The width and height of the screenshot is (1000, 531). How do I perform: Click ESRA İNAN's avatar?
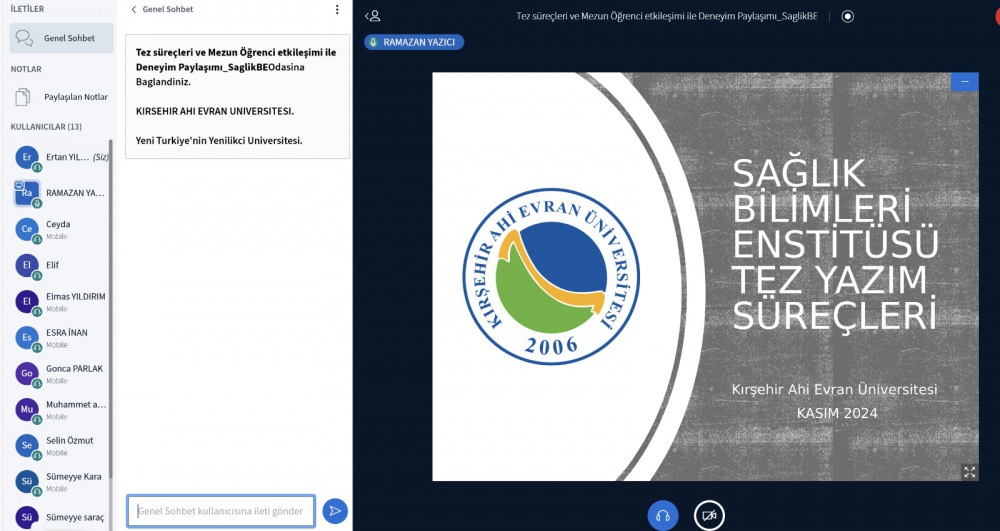point(27,337)
